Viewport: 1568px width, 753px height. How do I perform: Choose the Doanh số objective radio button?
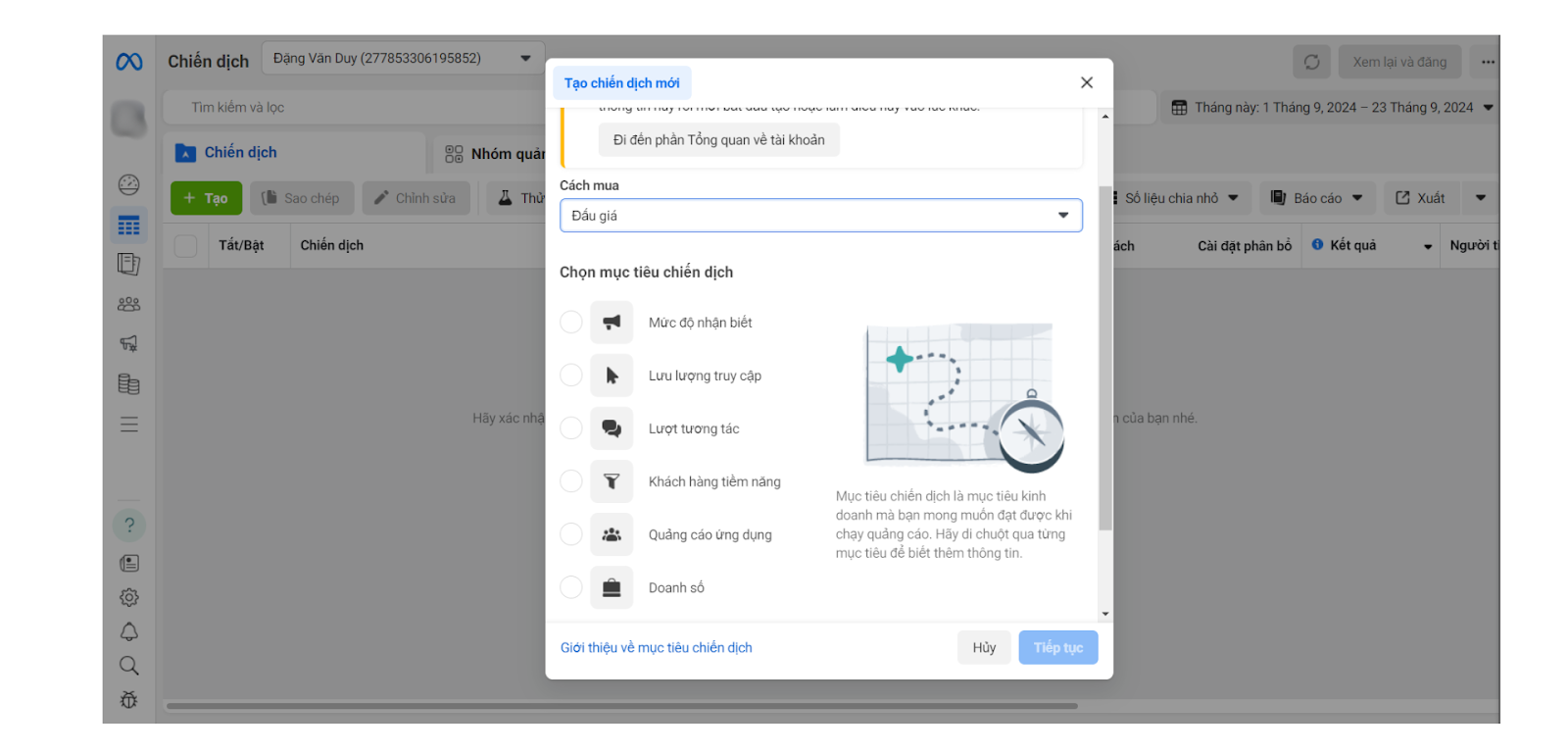tap(571, 587)
